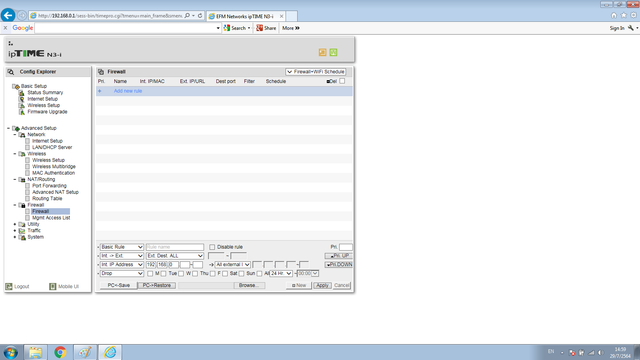Click the Basic Setup folder icon
640x360 pixels.
pos(16,86)
